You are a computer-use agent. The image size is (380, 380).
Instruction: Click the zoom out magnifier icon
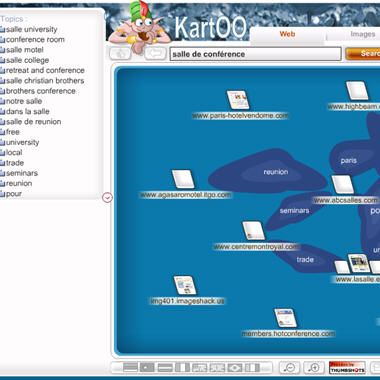(289, 368)
